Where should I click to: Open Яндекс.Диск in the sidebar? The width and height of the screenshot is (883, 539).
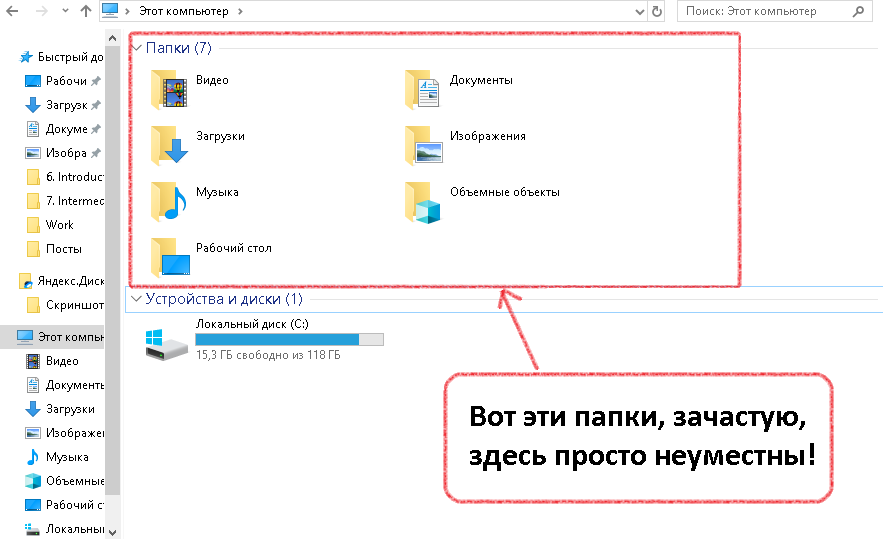61,281
